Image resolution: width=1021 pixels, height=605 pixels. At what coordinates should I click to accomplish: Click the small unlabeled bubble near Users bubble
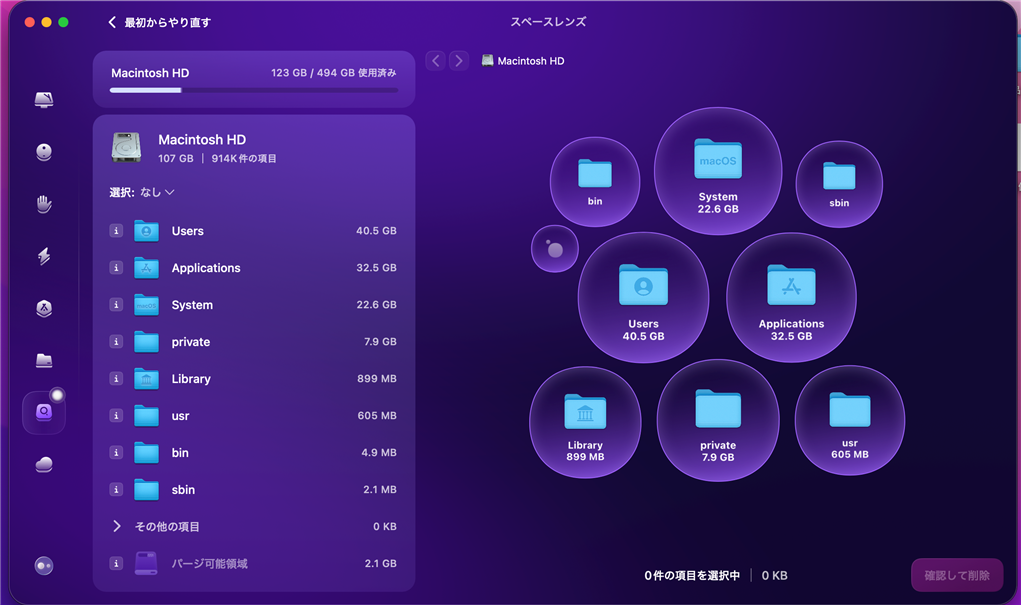(x=555, y=249)
